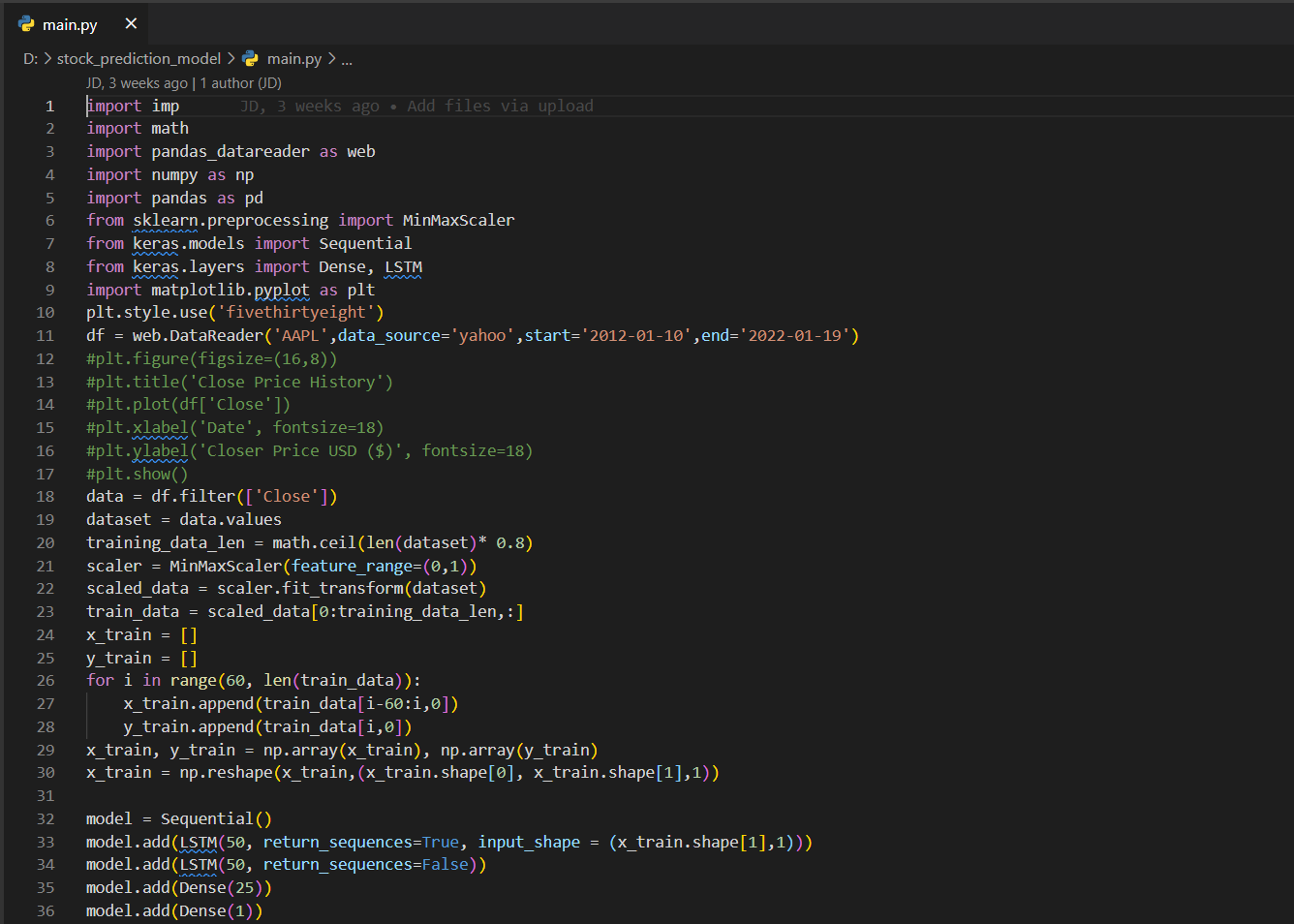
Task: Select the main.py tab
Action: point(70,24)
